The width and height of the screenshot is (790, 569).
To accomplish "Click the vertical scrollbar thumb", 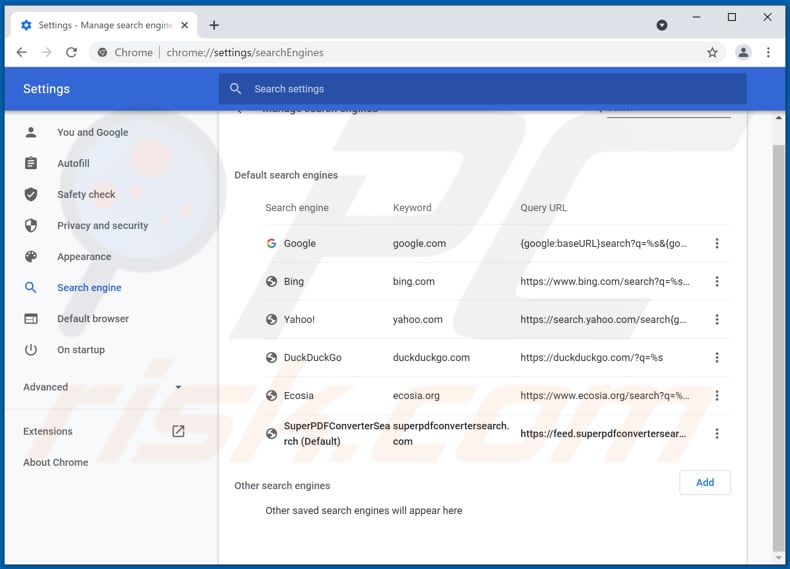I will (779, 348).
